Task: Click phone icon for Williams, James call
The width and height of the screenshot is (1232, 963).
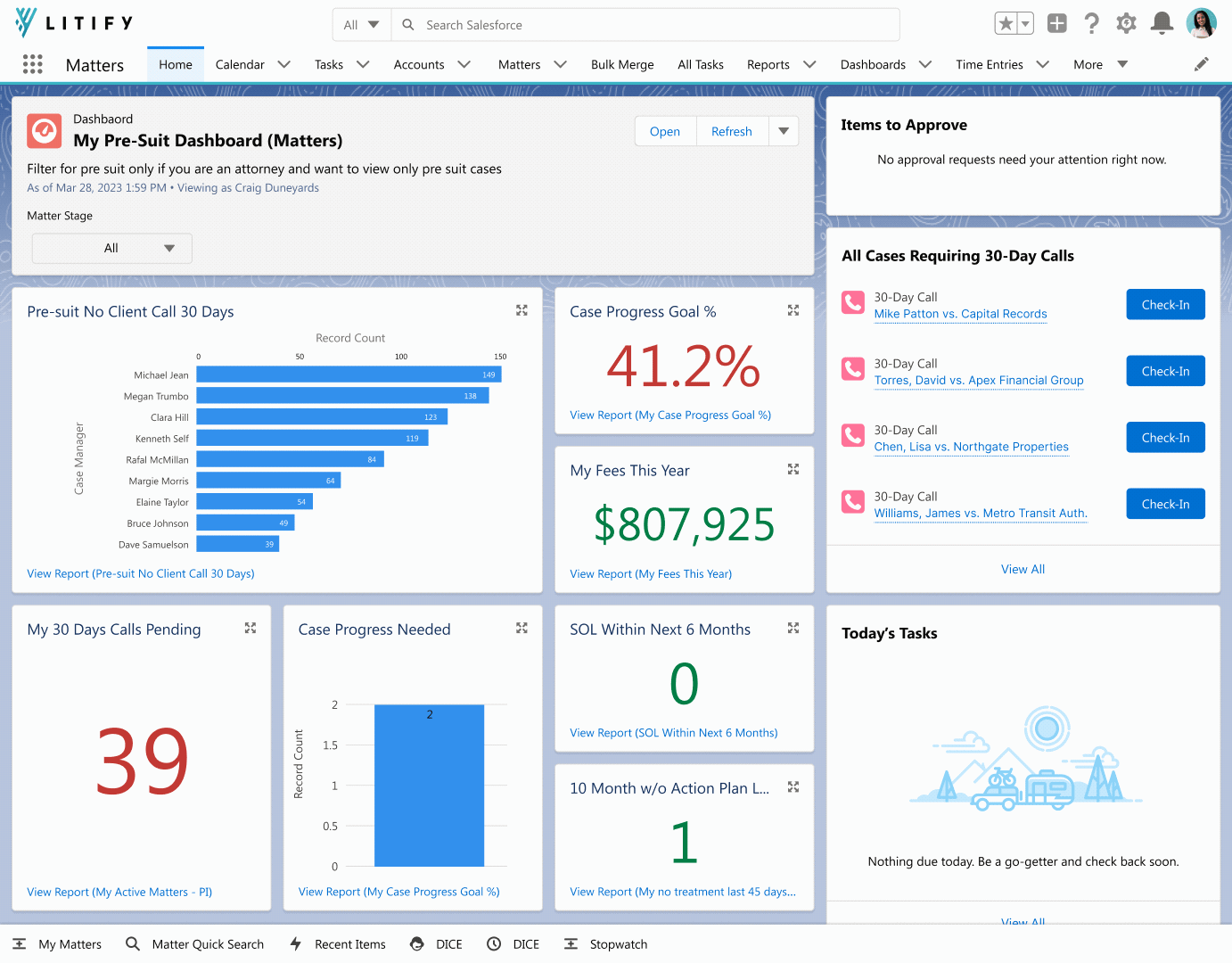Action: pyautogui.click(x=853, y=502)
